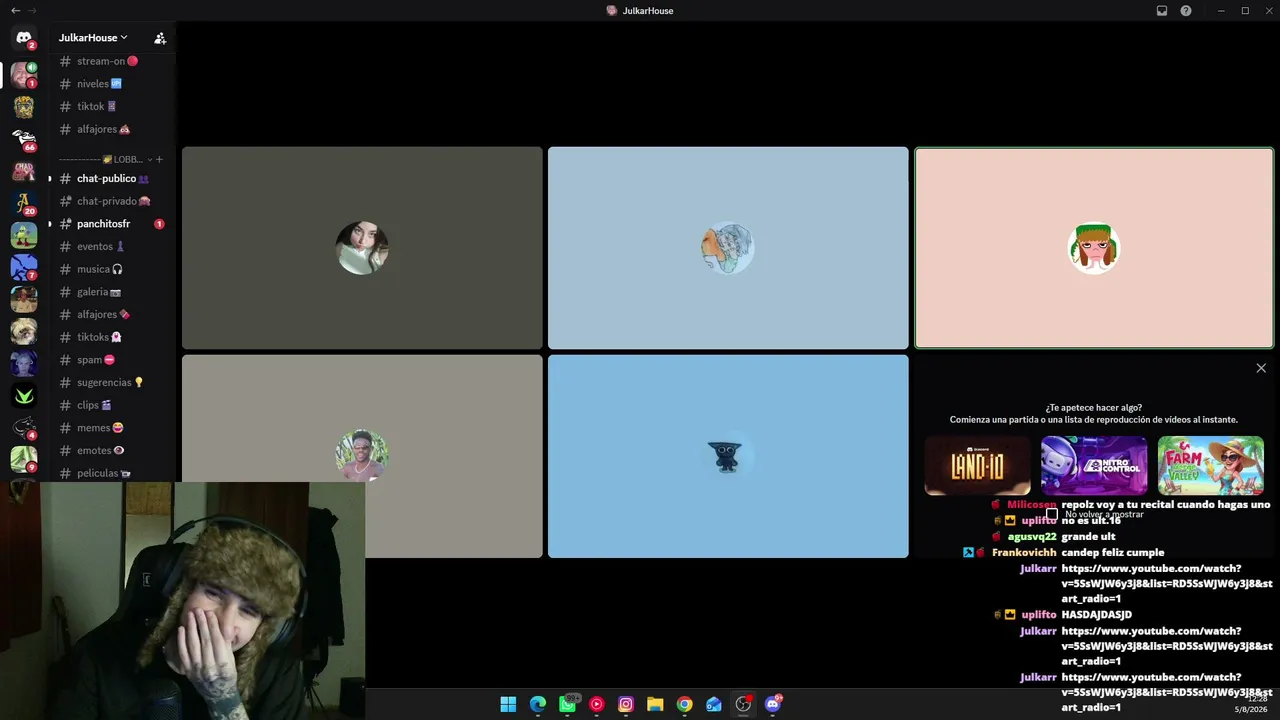Open WhatsApp from the taskbar
1280x720 pixels.
point(567,704)
